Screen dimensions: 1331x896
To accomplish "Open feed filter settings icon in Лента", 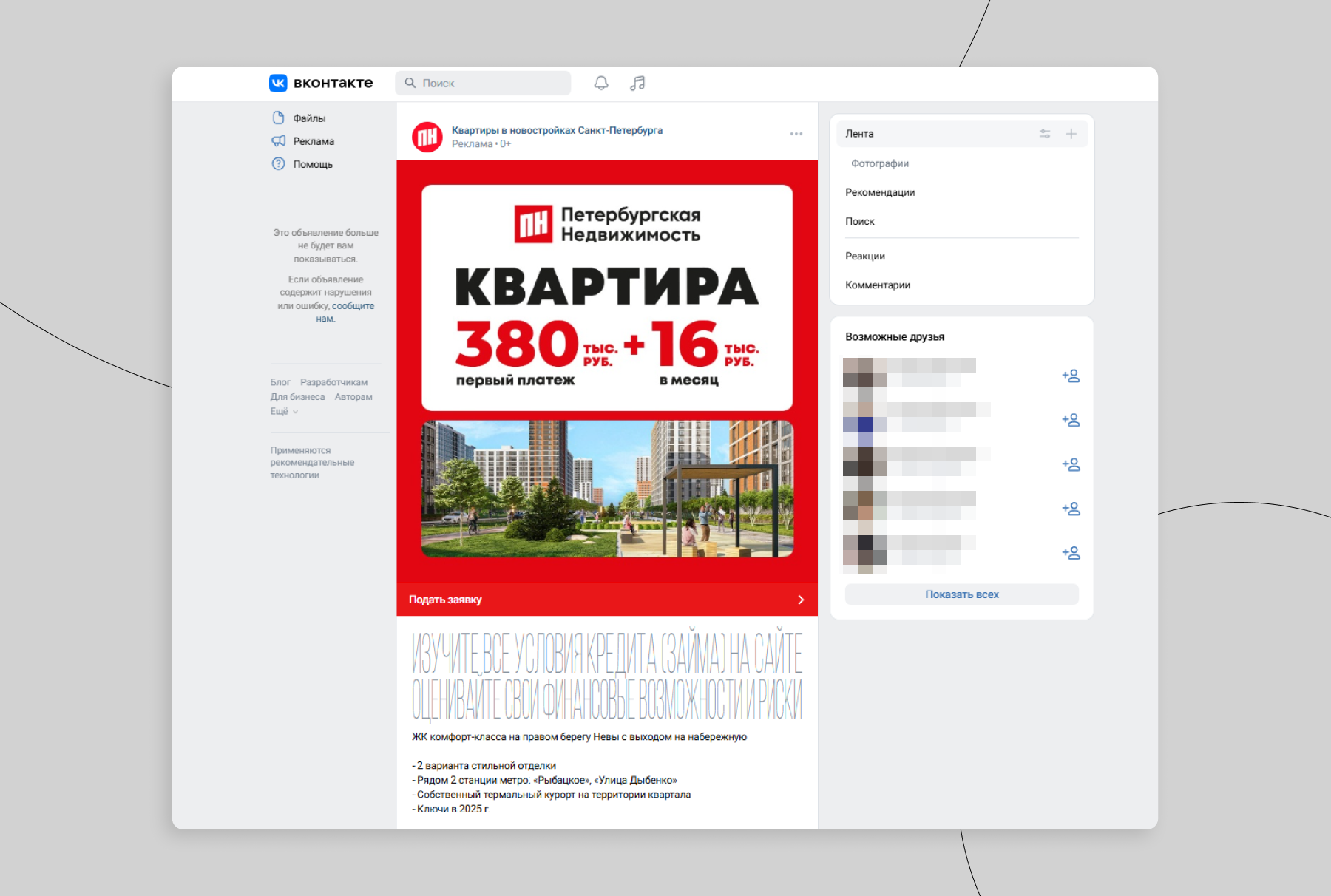I will [x=1045, y=134].
